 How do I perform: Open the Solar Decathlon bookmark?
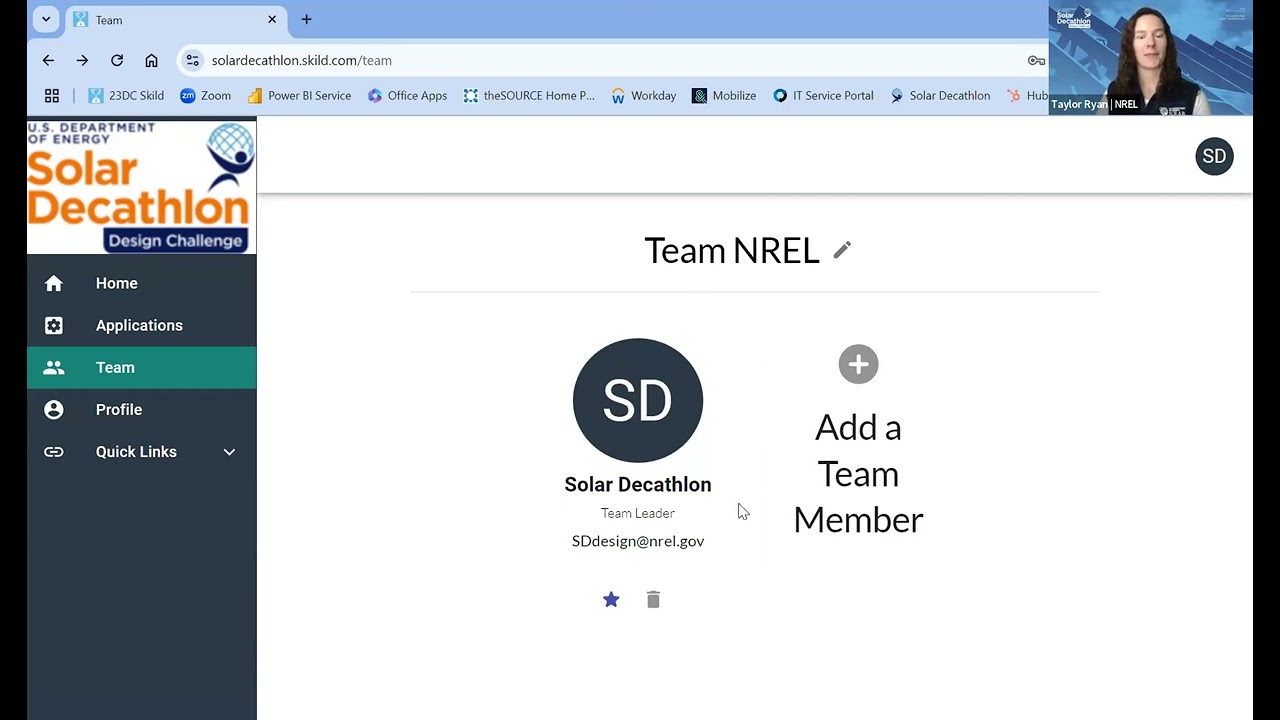point(940,96)
